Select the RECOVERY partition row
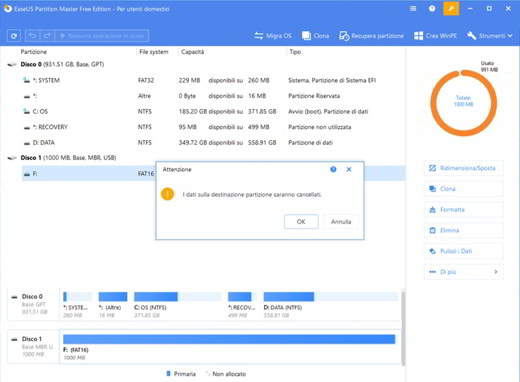Image resolution: width=520 pixels, height=382 pixels. coord(213,127)
